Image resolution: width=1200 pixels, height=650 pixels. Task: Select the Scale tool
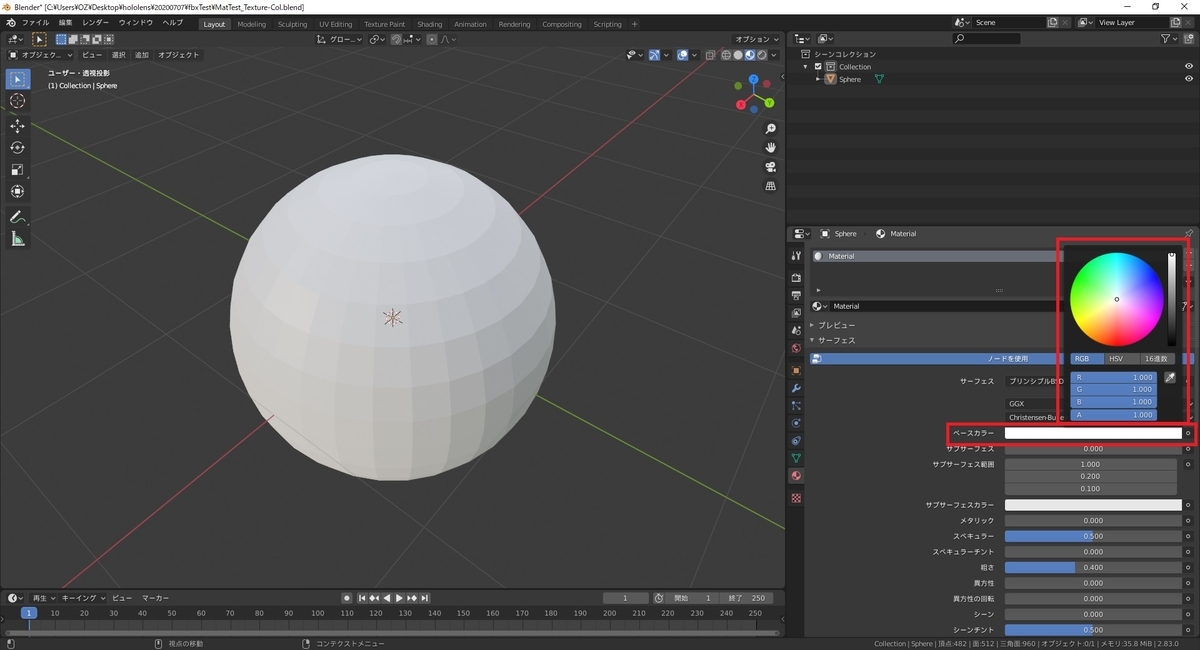(17, 170)
